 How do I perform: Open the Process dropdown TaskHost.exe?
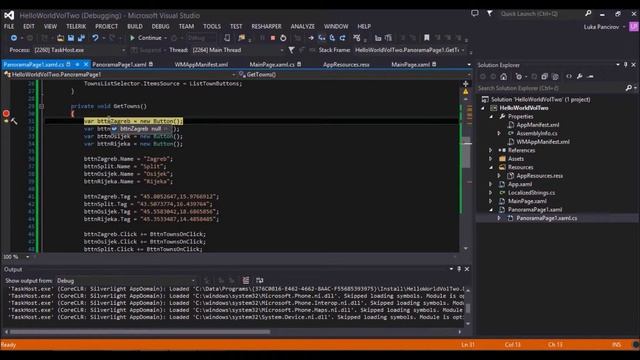click(x=80, y=50)
